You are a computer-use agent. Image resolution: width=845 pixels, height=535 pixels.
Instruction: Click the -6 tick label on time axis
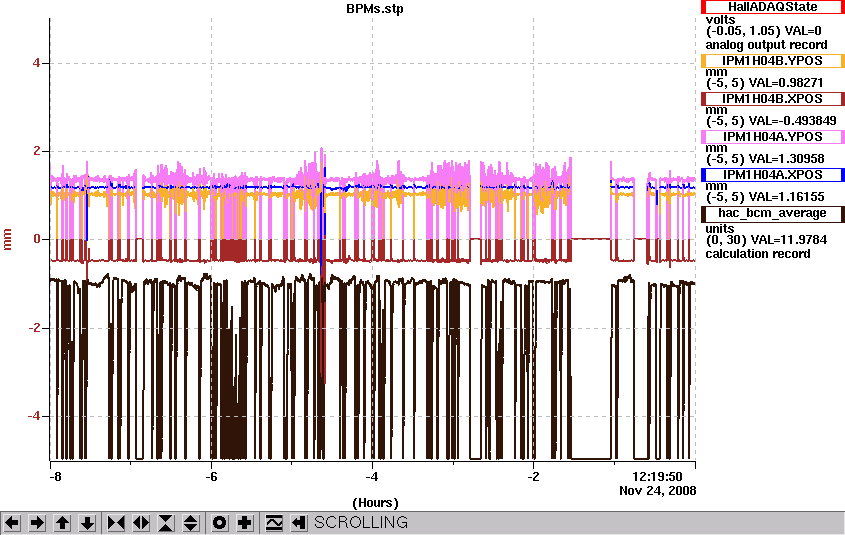pyautogui.click(x=211, y=477)
